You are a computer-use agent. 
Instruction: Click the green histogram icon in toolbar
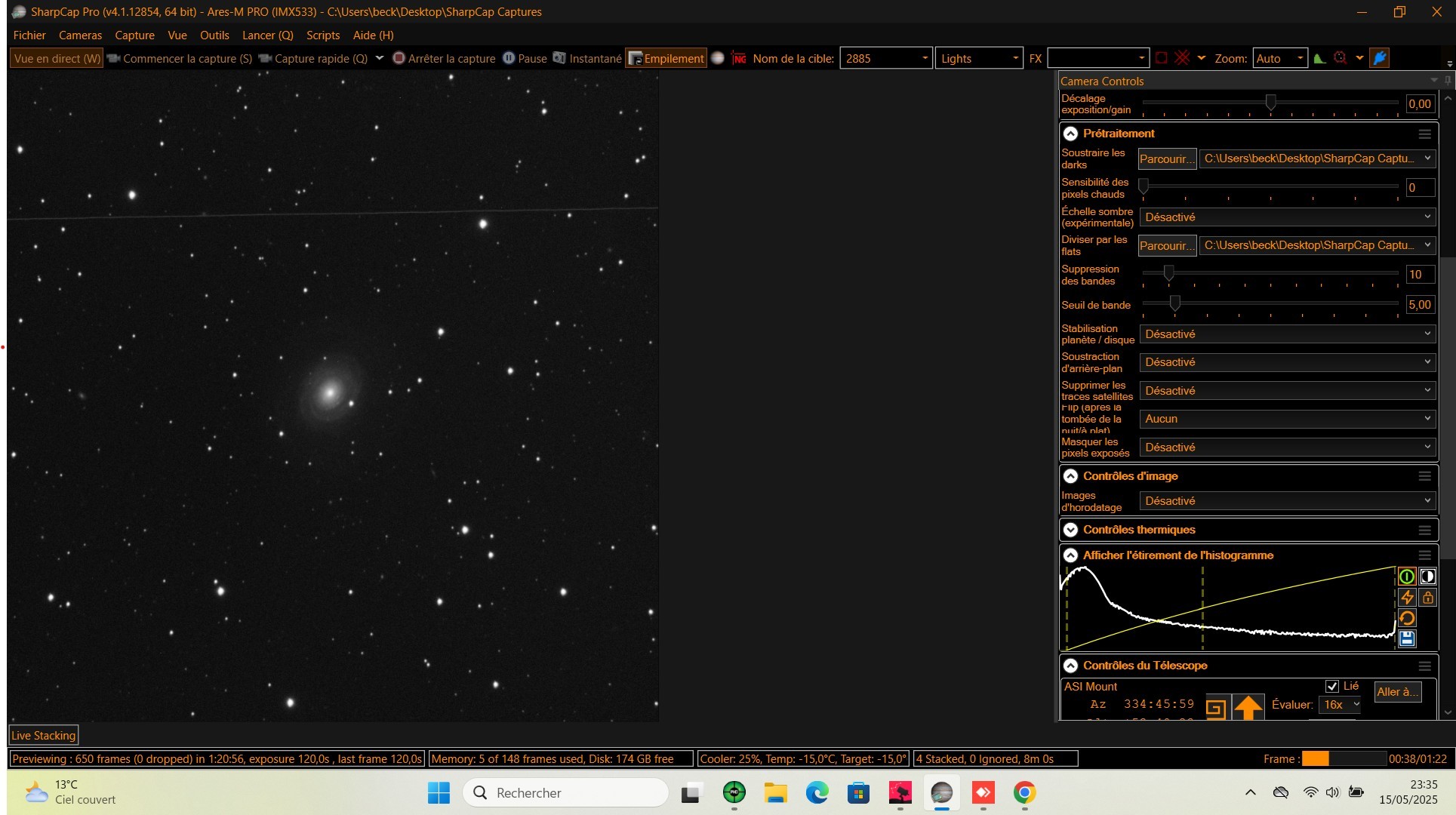pyautogui.click(x=1319, y=58)
